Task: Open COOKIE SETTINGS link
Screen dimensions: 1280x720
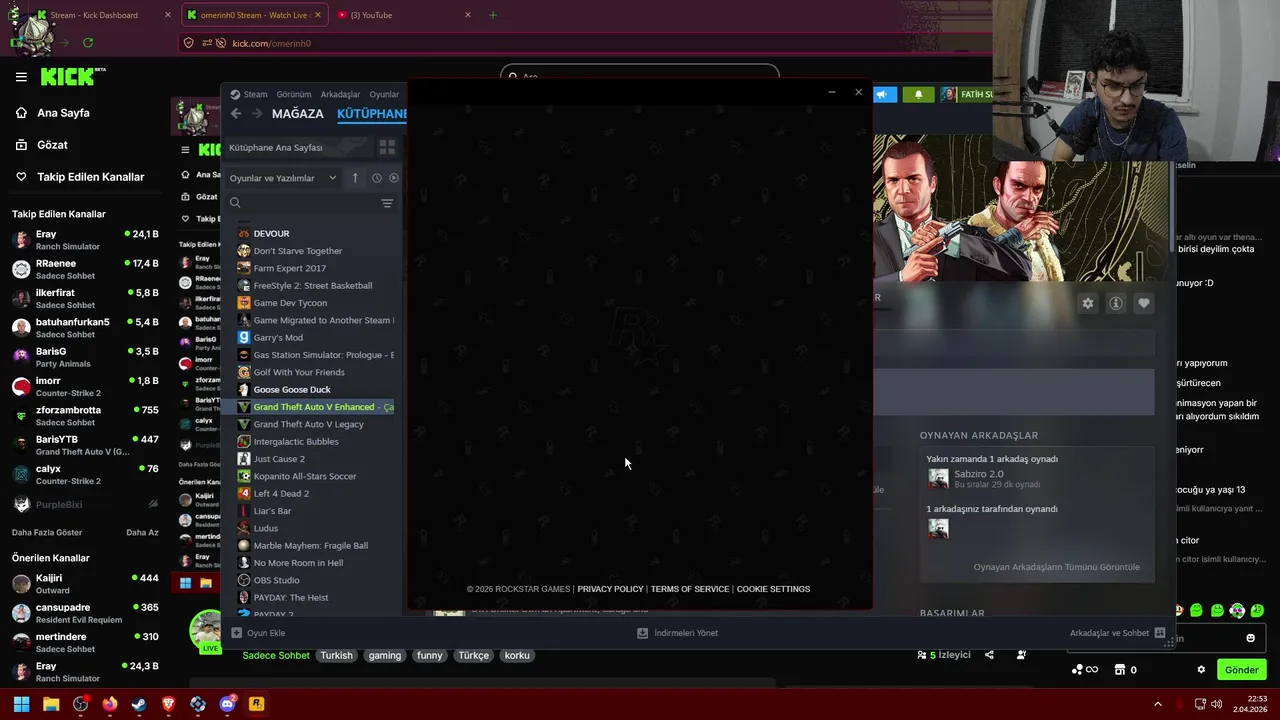Action: [x=773, y=589]
